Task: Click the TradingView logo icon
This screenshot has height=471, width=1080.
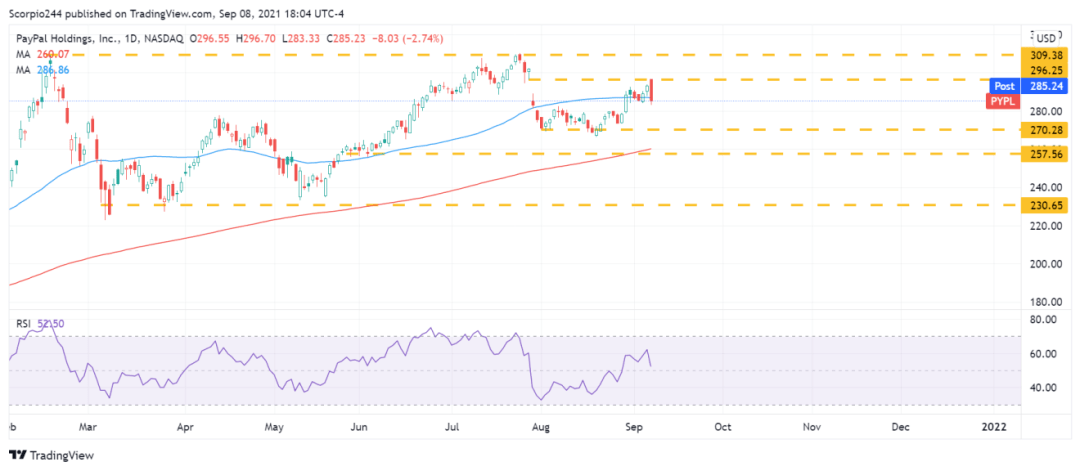Action: coord(18,455)
